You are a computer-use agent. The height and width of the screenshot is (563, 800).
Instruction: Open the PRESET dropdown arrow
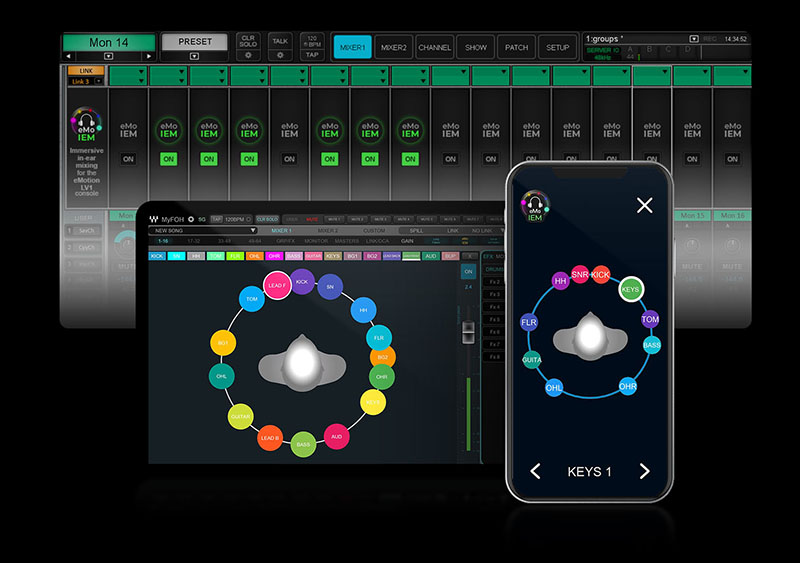tap(194, 56)
